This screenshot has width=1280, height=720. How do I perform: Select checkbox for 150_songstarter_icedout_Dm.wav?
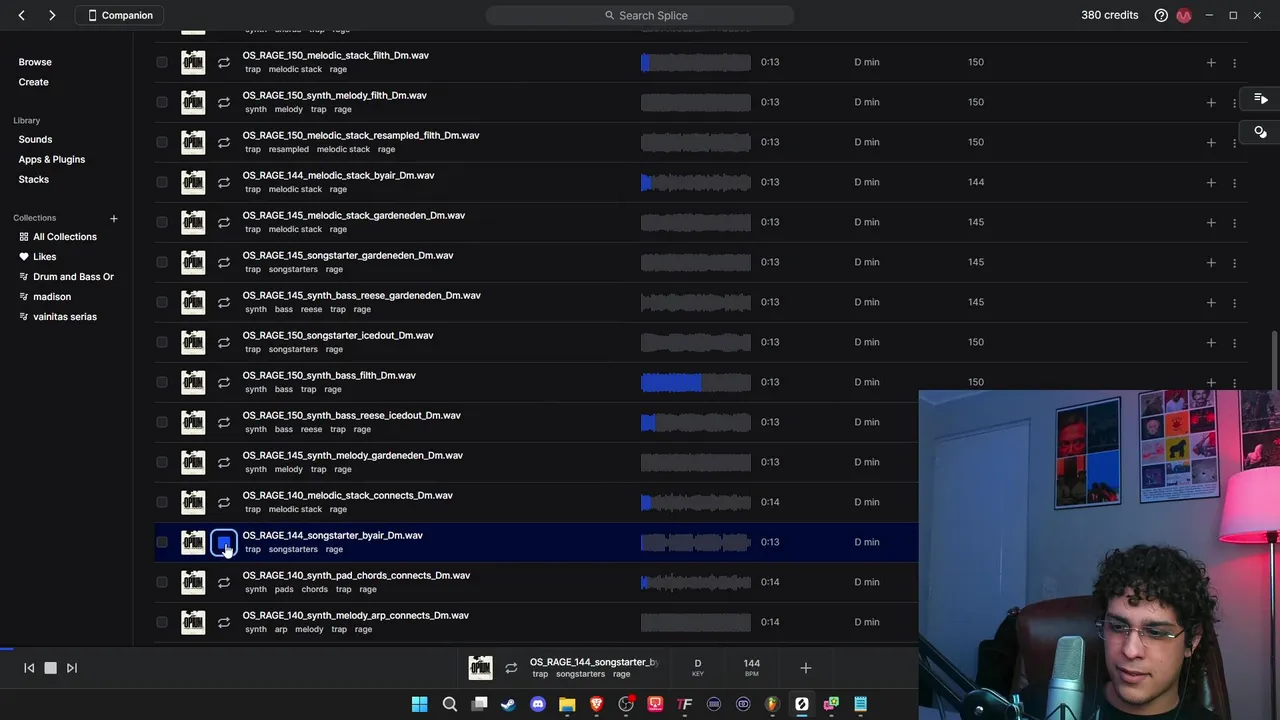click(162, 342)
